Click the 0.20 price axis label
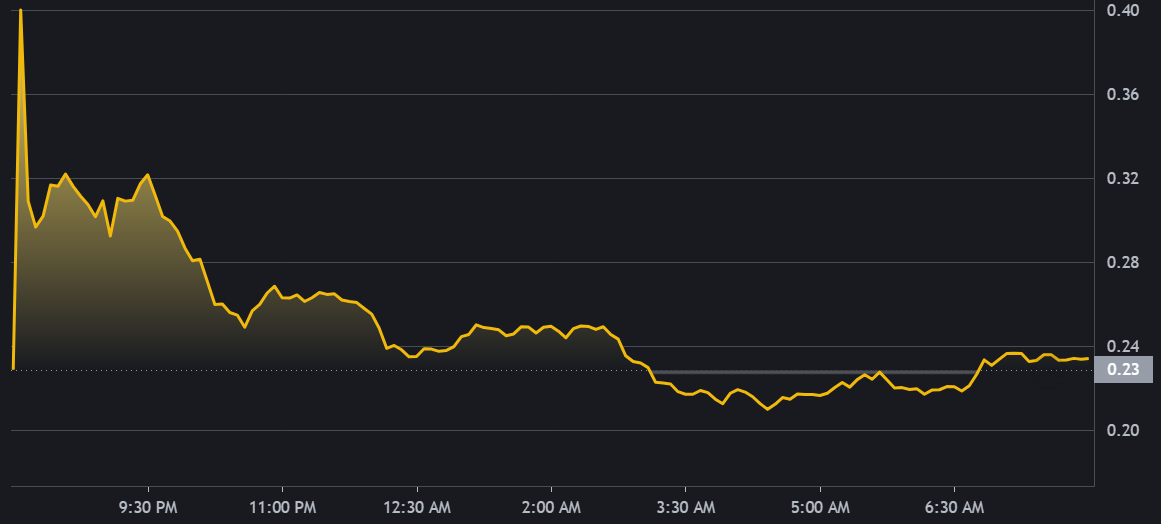Image resolution: width=1161 pixels, height=524 pixels. click(x=1123, y=431)
